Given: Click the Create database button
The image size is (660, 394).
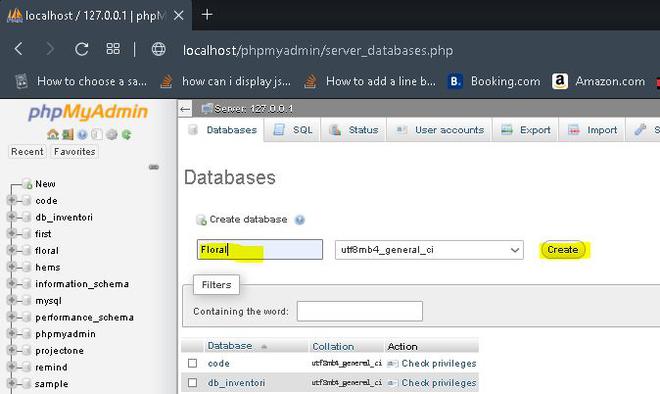Looking at the screenshot, I should click(x=563, y=250).
